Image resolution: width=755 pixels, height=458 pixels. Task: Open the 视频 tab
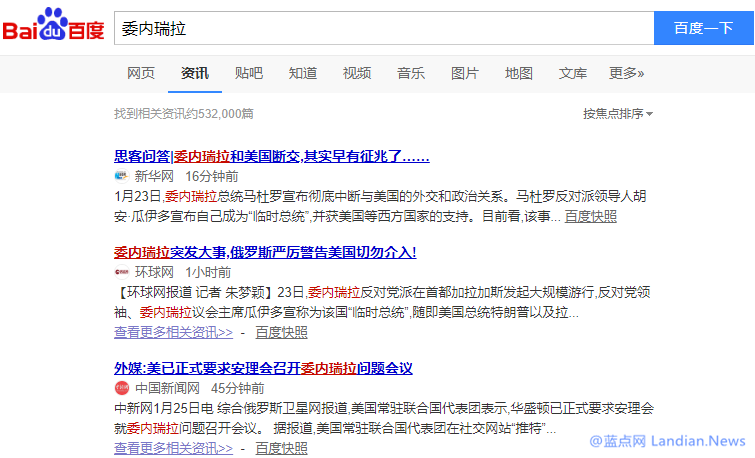357,73
